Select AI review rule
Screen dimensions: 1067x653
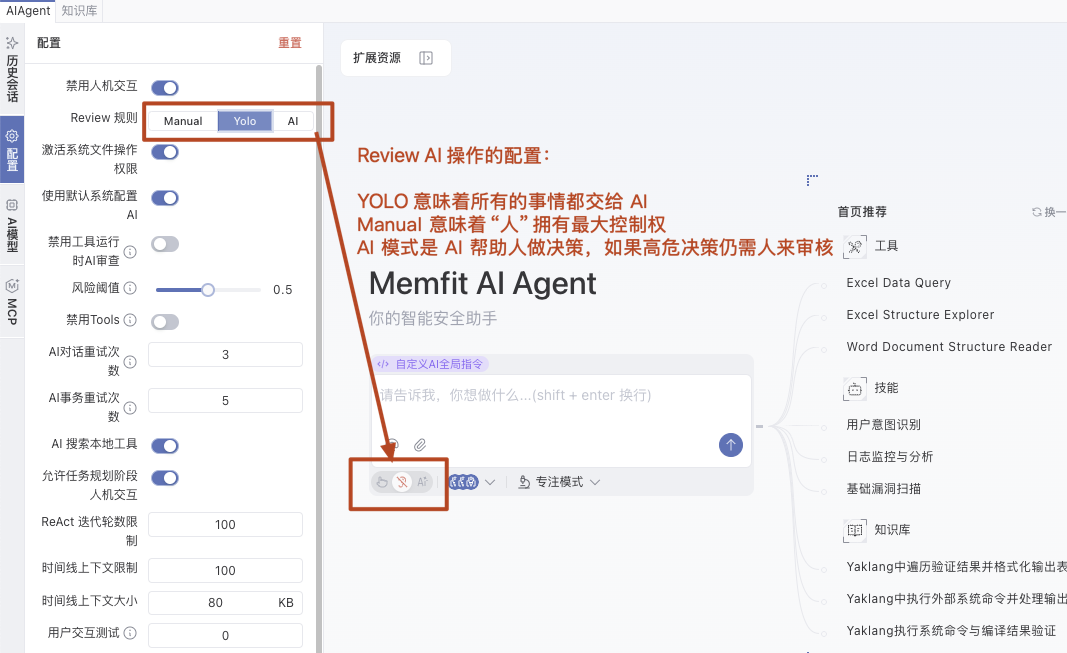(293, 121)
